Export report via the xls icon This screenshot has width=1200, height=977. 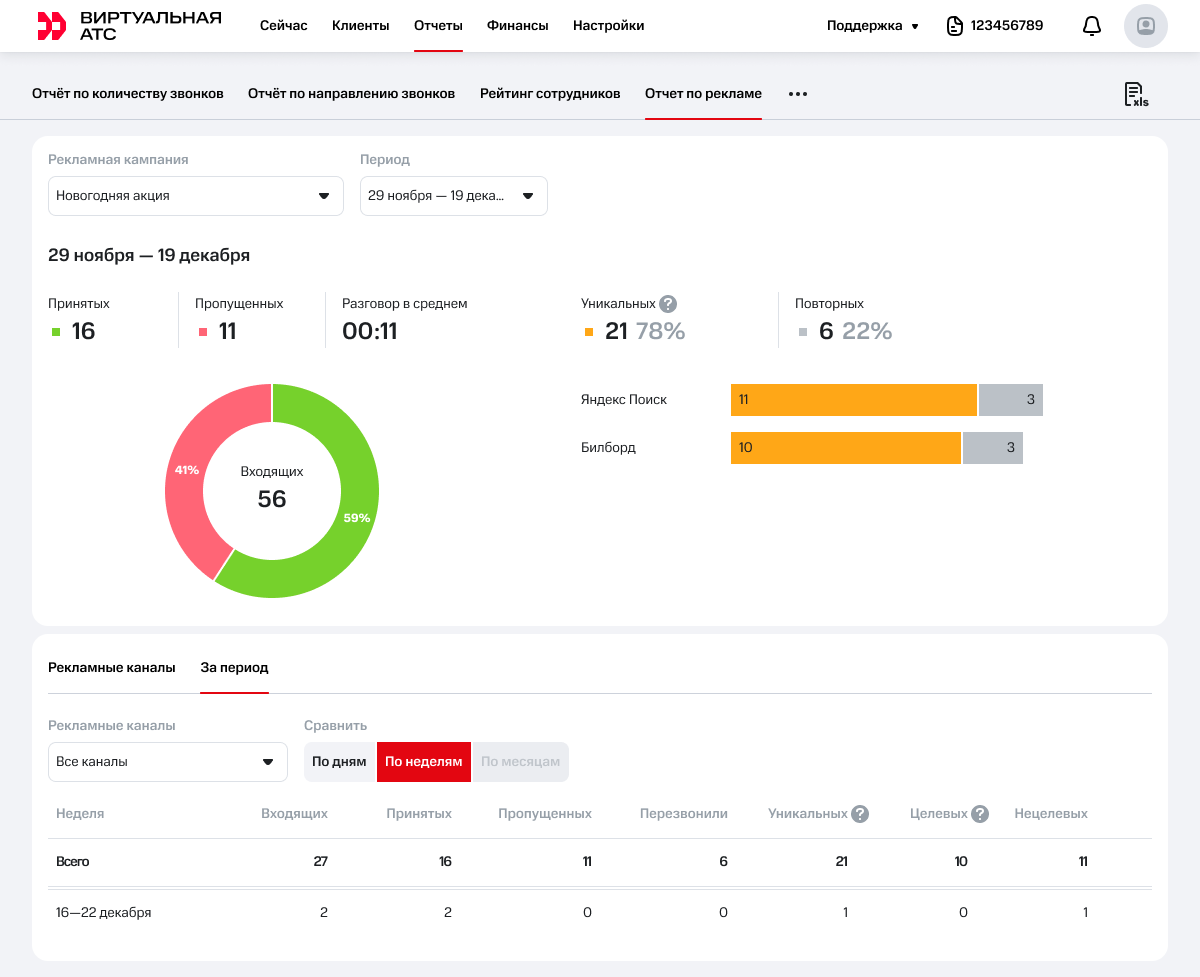pyautogui.click(x=1136, y=94)
